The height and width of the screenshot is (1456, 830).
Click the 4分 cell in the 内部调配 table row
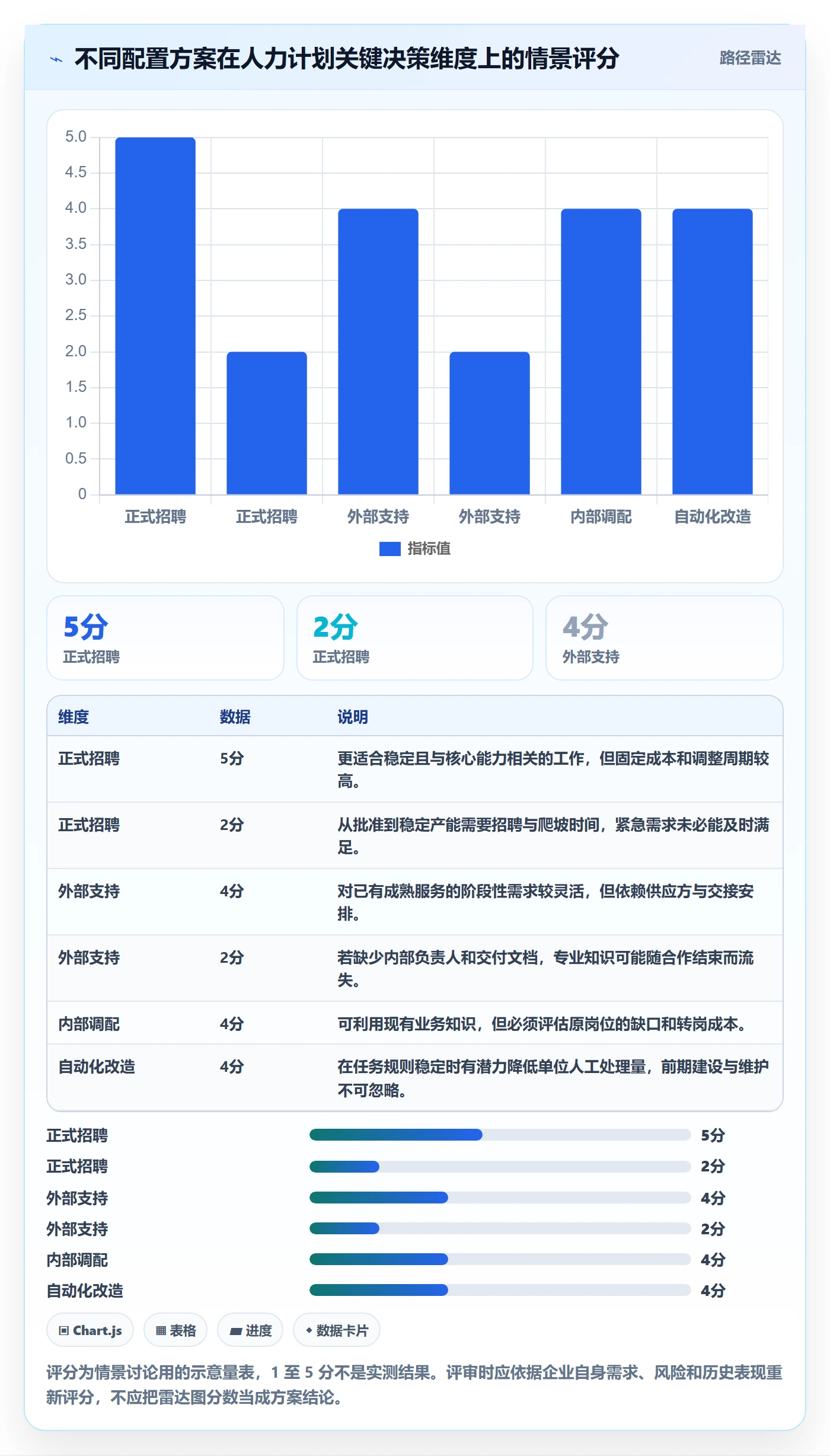point(232,1024)
